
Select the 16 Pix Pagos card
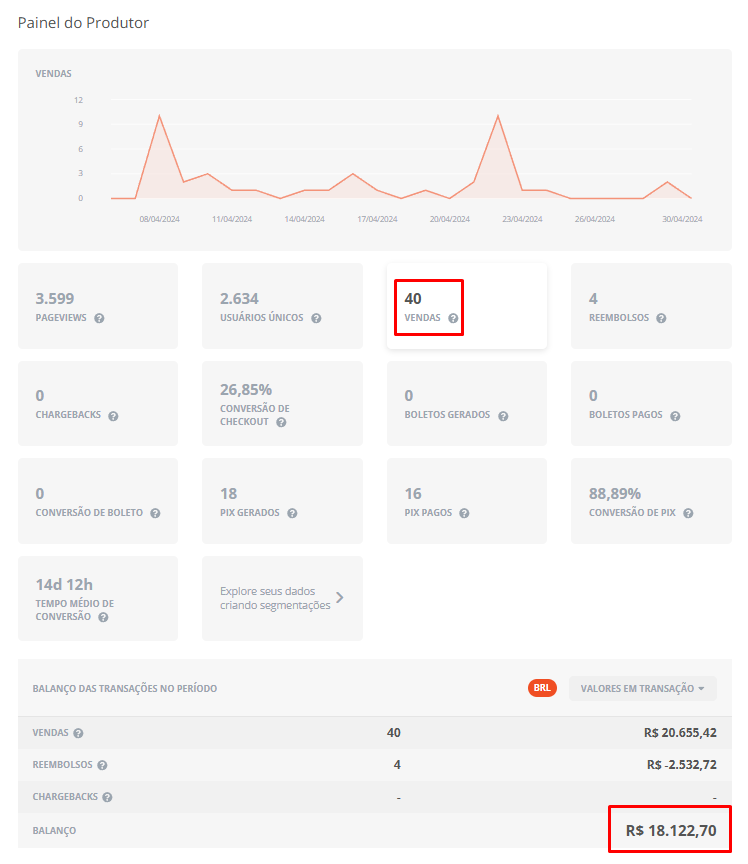point(467,501)
